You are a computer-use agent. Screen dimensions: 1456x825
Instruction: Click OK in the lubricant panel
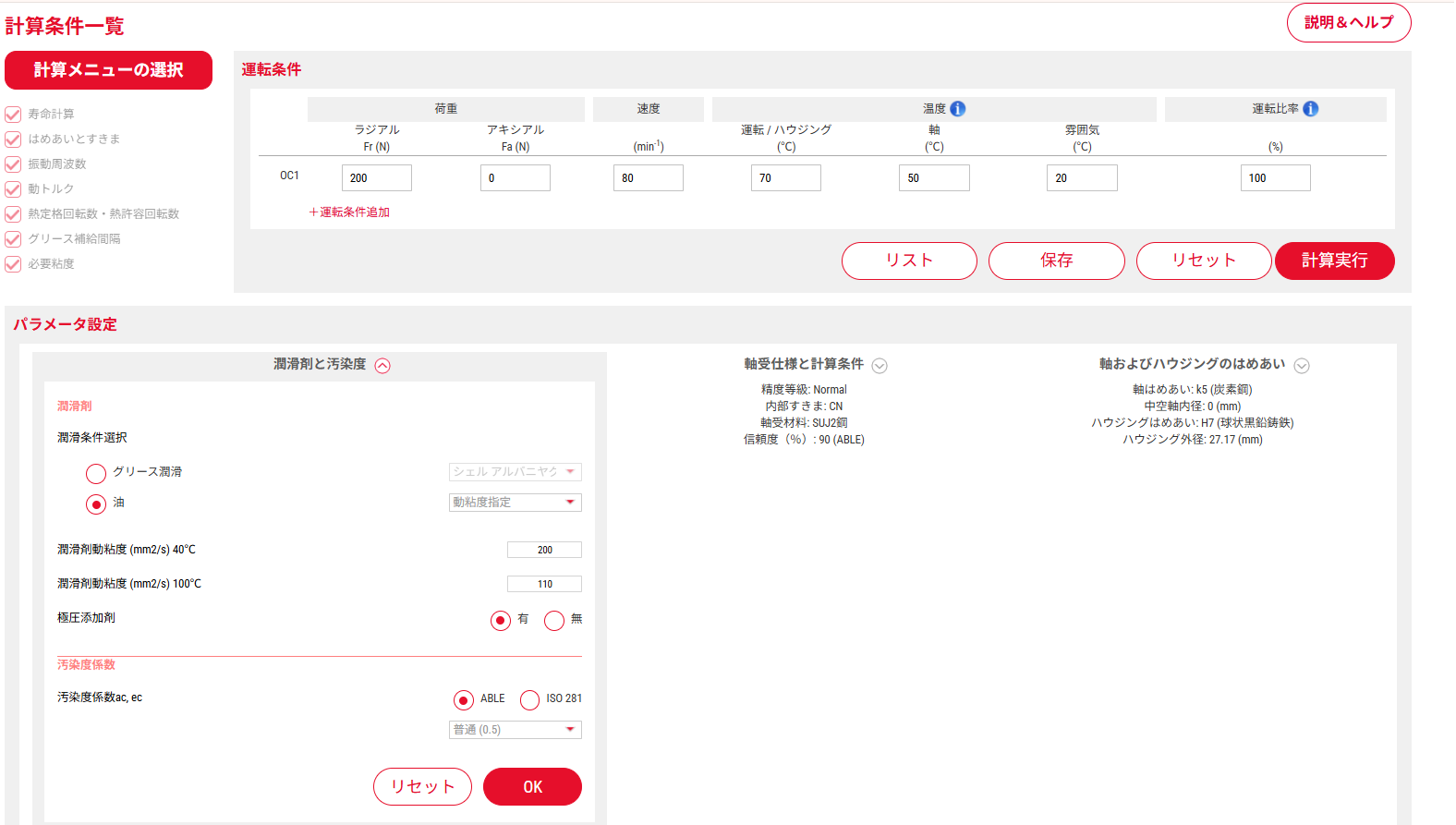[x=532, y=787]
